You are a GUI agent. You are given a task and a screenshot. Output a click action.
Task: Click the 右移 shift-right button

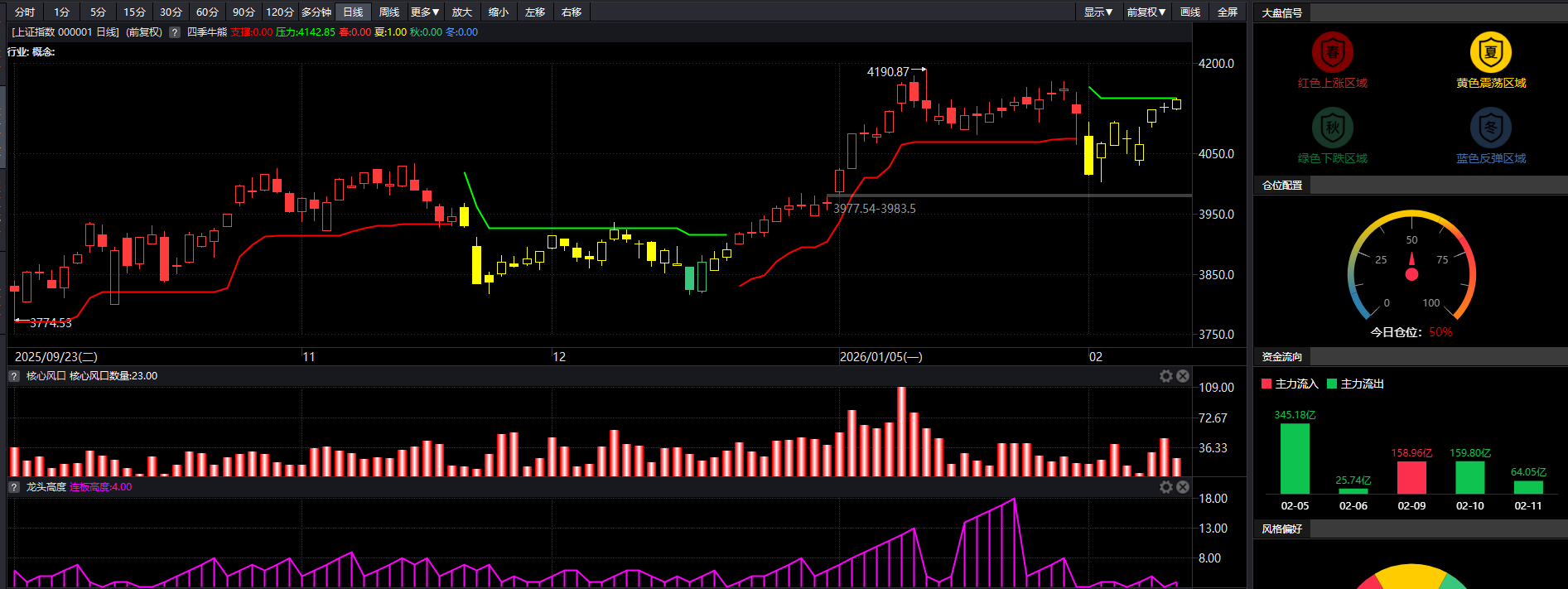[x=572, y=12]
